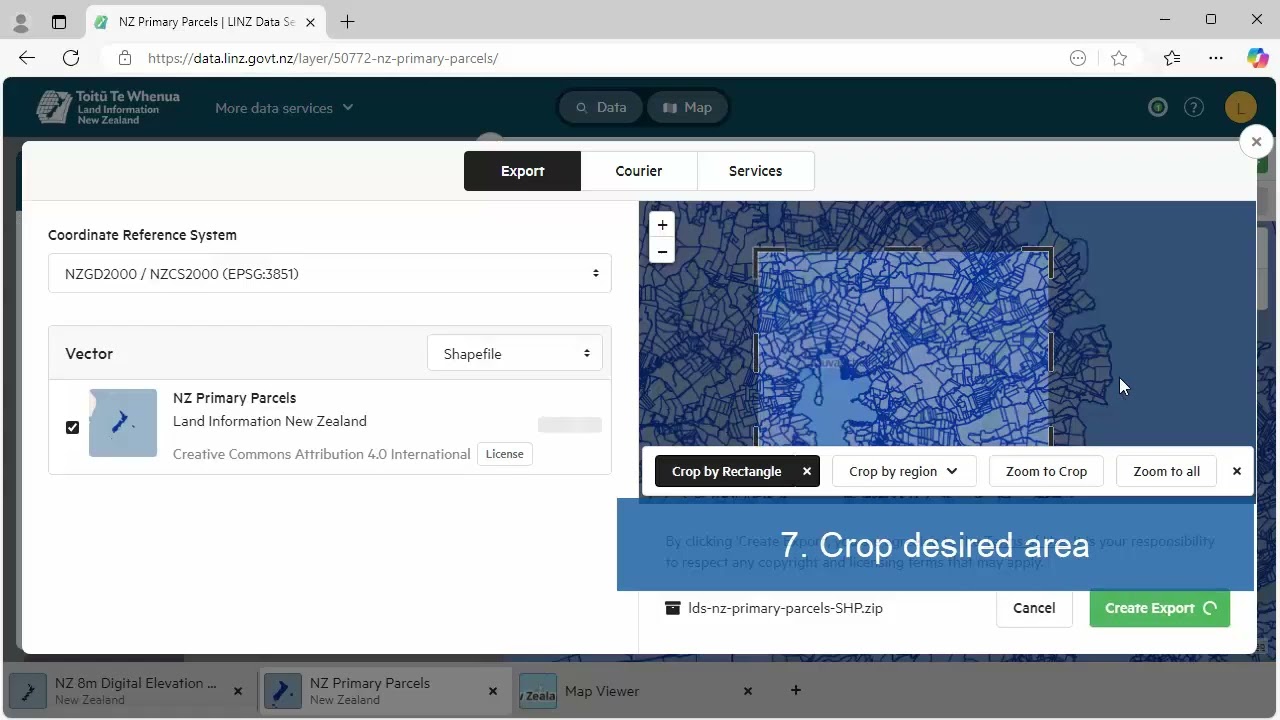Switch to the Export tab
This screenshot has width=1280, height=720.
click(x=522, y=171)
